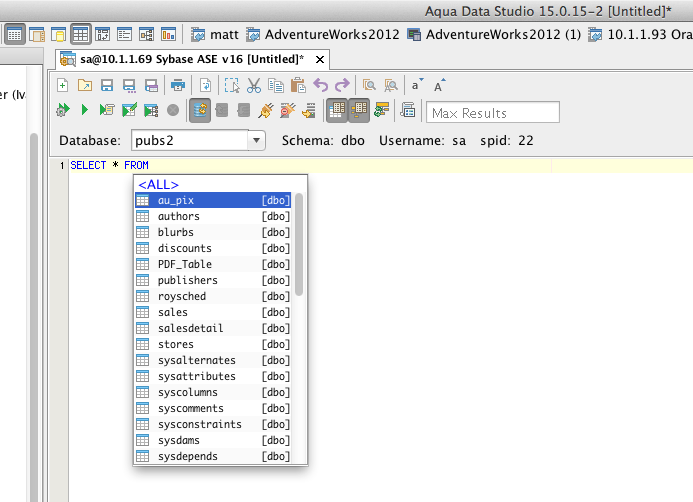Select <ALL> in the autocomplete popup
This screenshot has width=693, height=502.
[159, 185]
